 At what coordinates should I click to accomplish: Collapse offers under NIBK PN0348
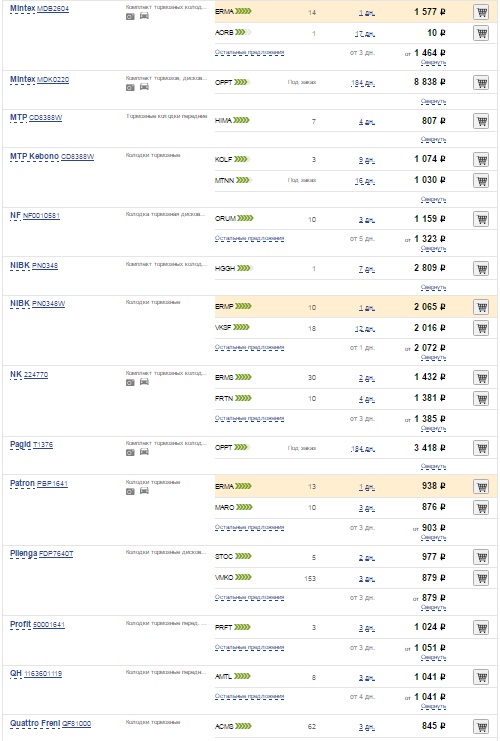coord(433,287)
